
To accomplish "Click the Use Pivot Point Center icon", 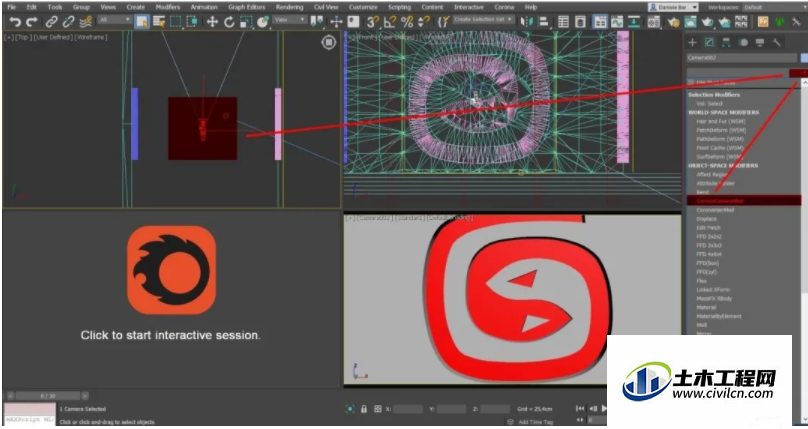I will [317, 22].
